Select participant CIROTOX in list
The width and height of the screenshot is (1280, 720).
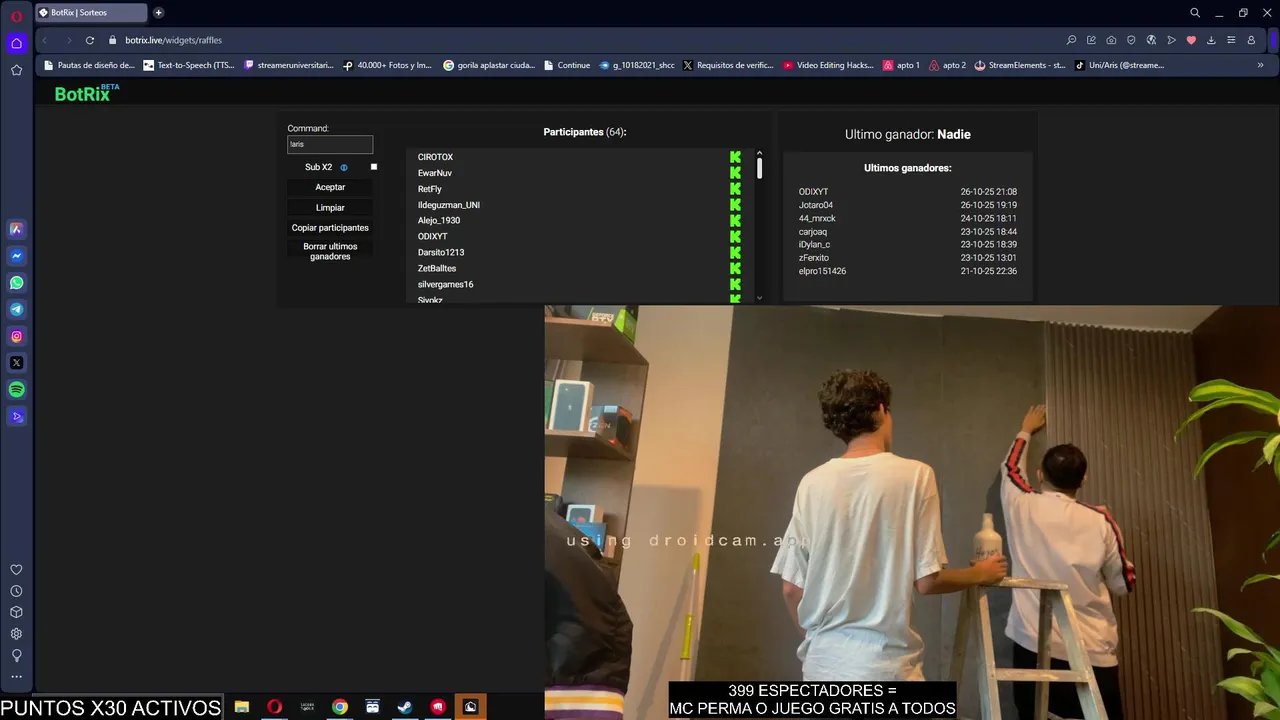(x=435, y=157)
